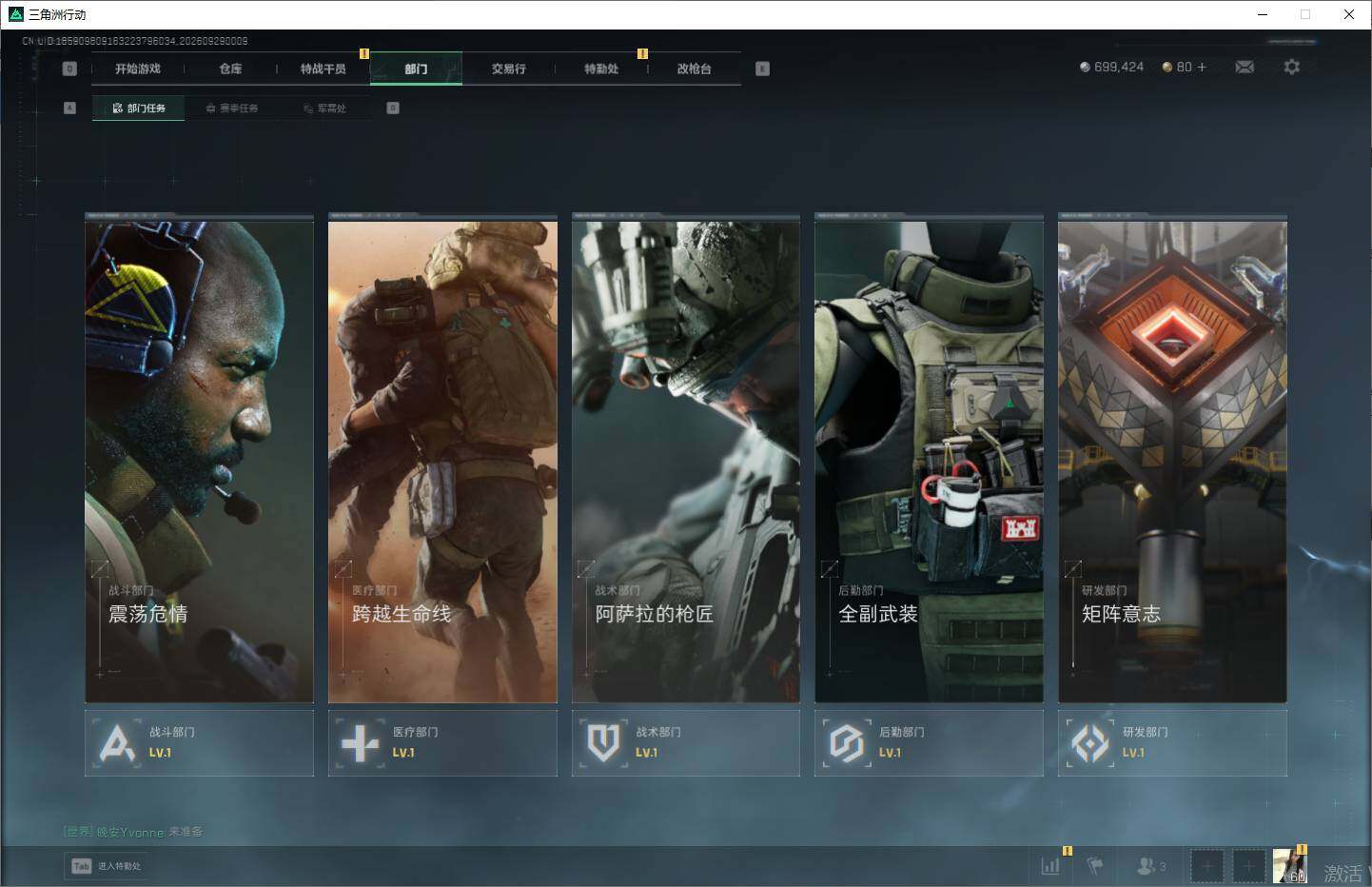Select the 后勤部门 LV.1 level text

(890, 753)
